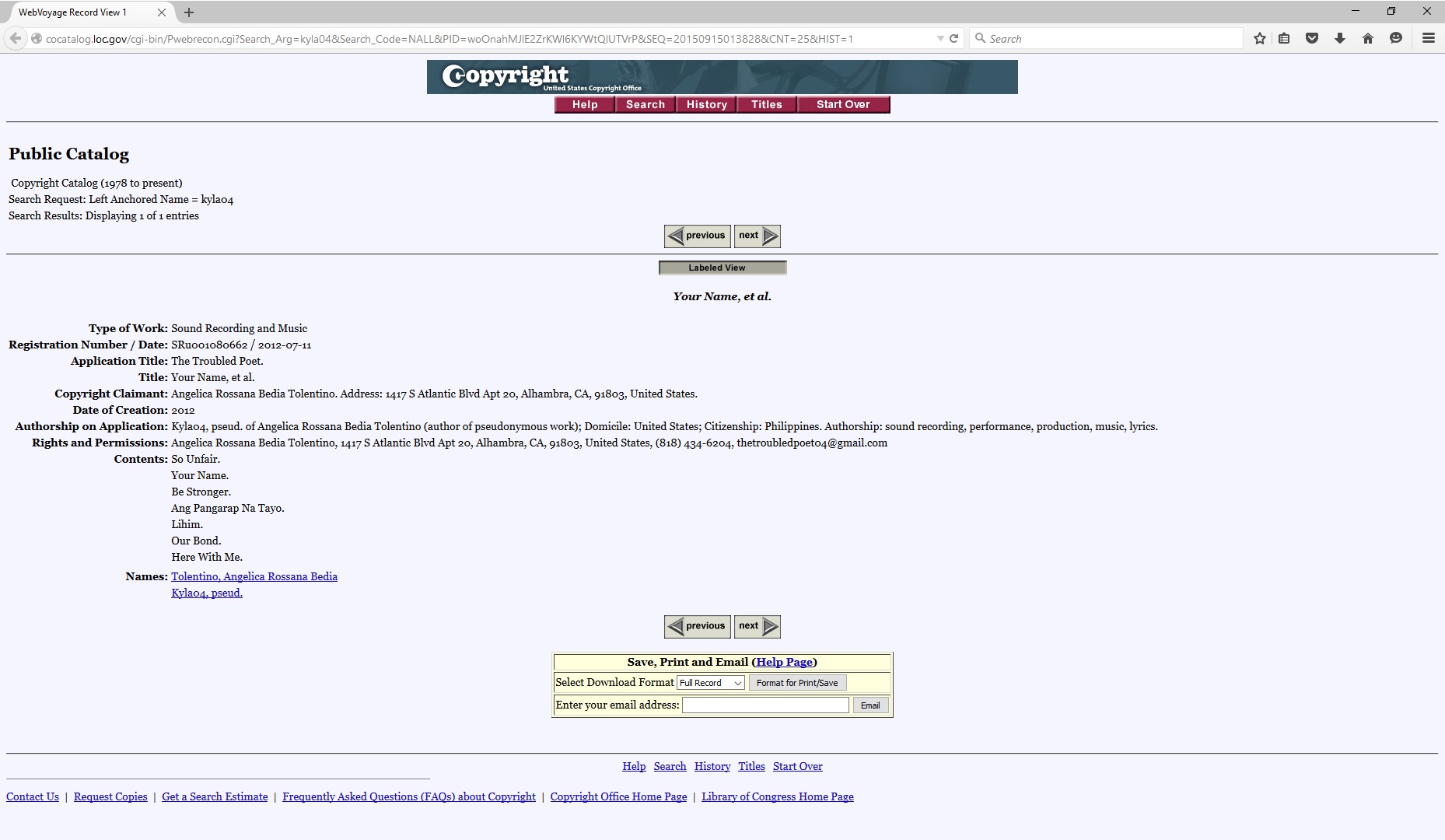Reload the page with refresh icon
The width and height of the screenshot is (1445, 840).
pyautogui.click(x=954, y=38)
